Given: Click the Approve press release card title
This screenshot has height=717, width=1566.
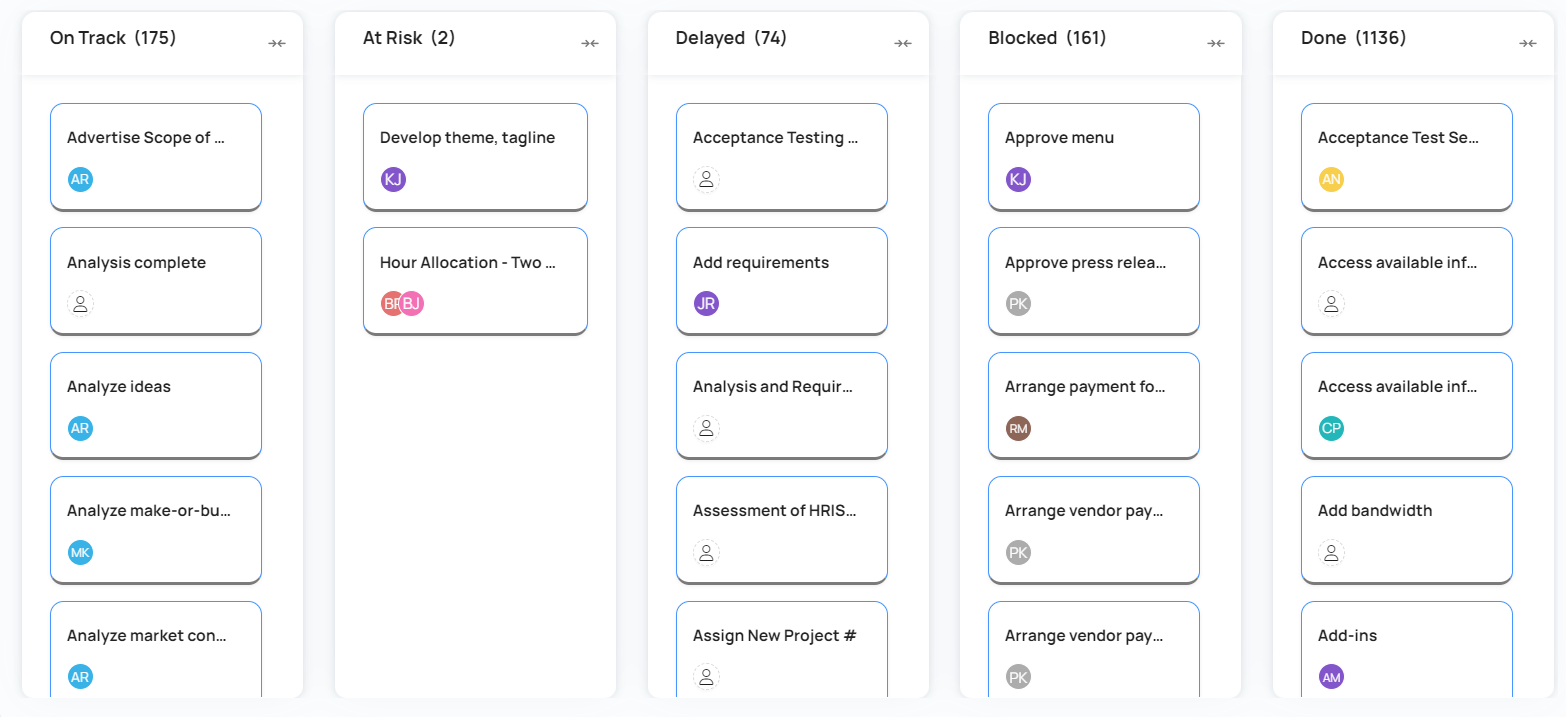Looking at the screenshot, I should point(1085,263).
